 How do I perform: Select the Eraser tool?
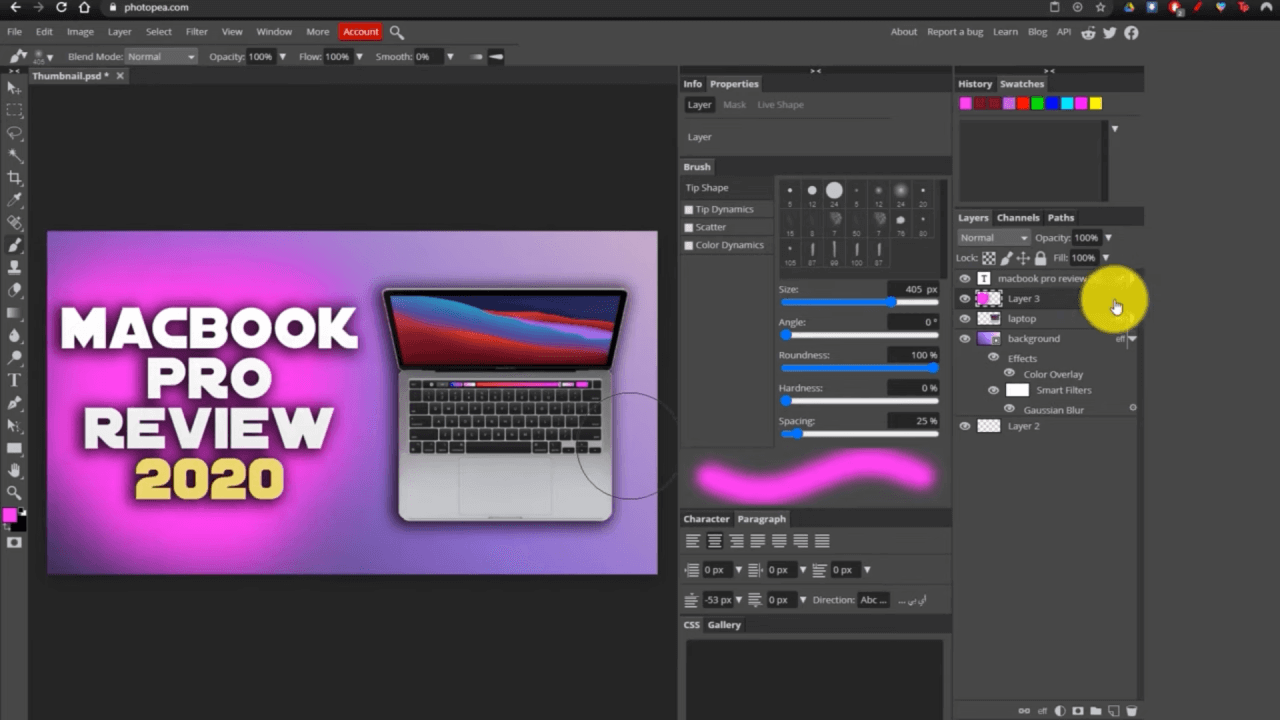(14, 290)
